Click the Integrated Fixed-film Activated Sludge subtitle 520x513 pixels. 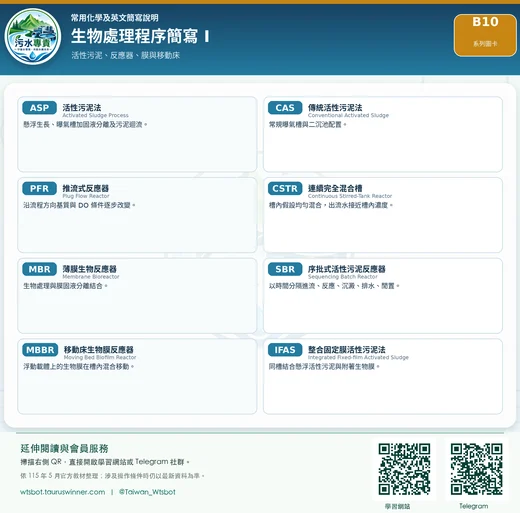(358, 357)
